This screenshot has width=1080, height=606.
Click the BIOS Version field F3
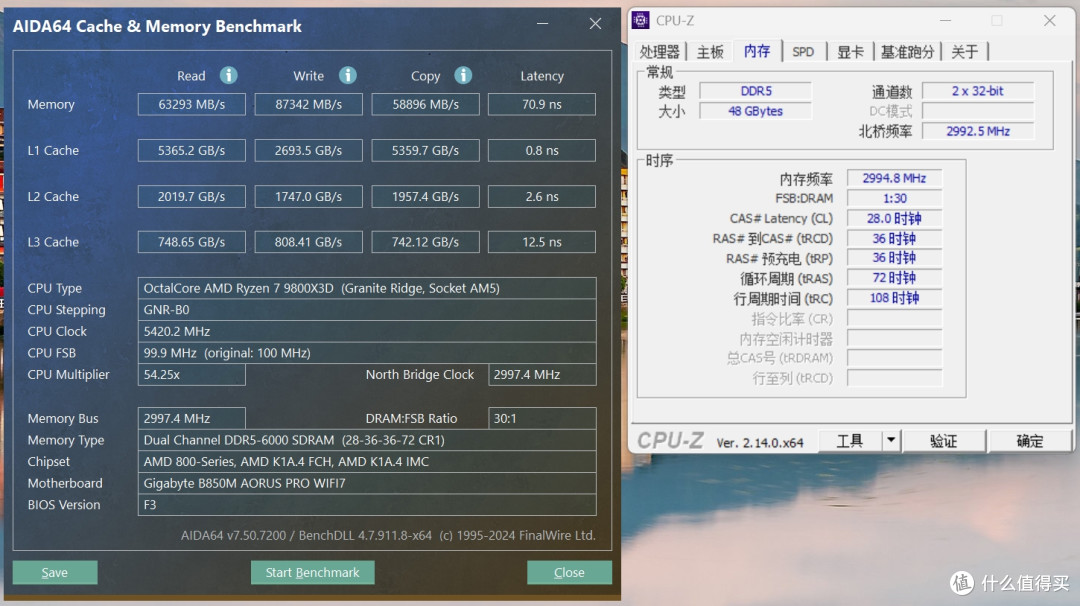(x=367, y=505)
